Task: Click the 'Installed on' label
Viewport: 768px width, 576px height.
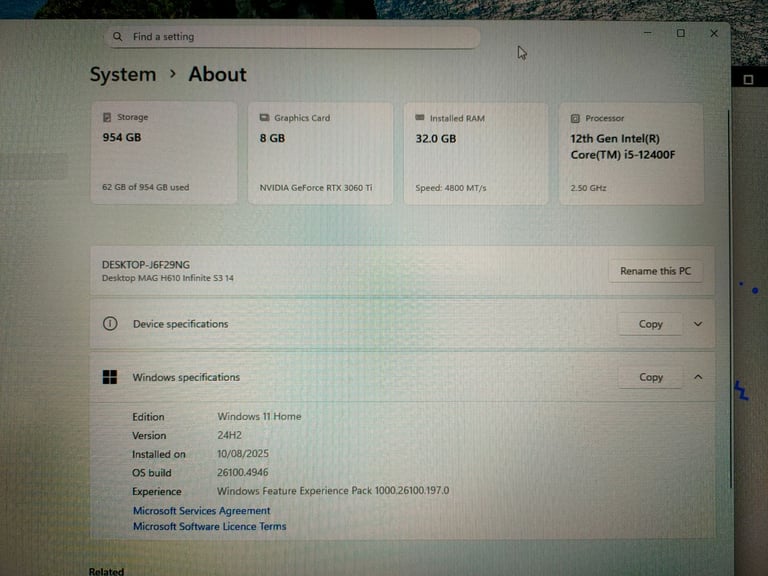Action: (x=159, y=454)
